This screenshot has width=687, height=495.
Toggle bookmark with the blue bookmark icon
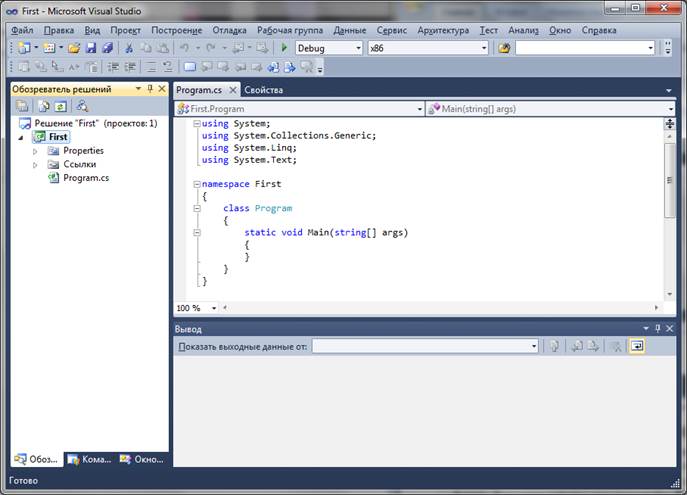coord(190,67)
